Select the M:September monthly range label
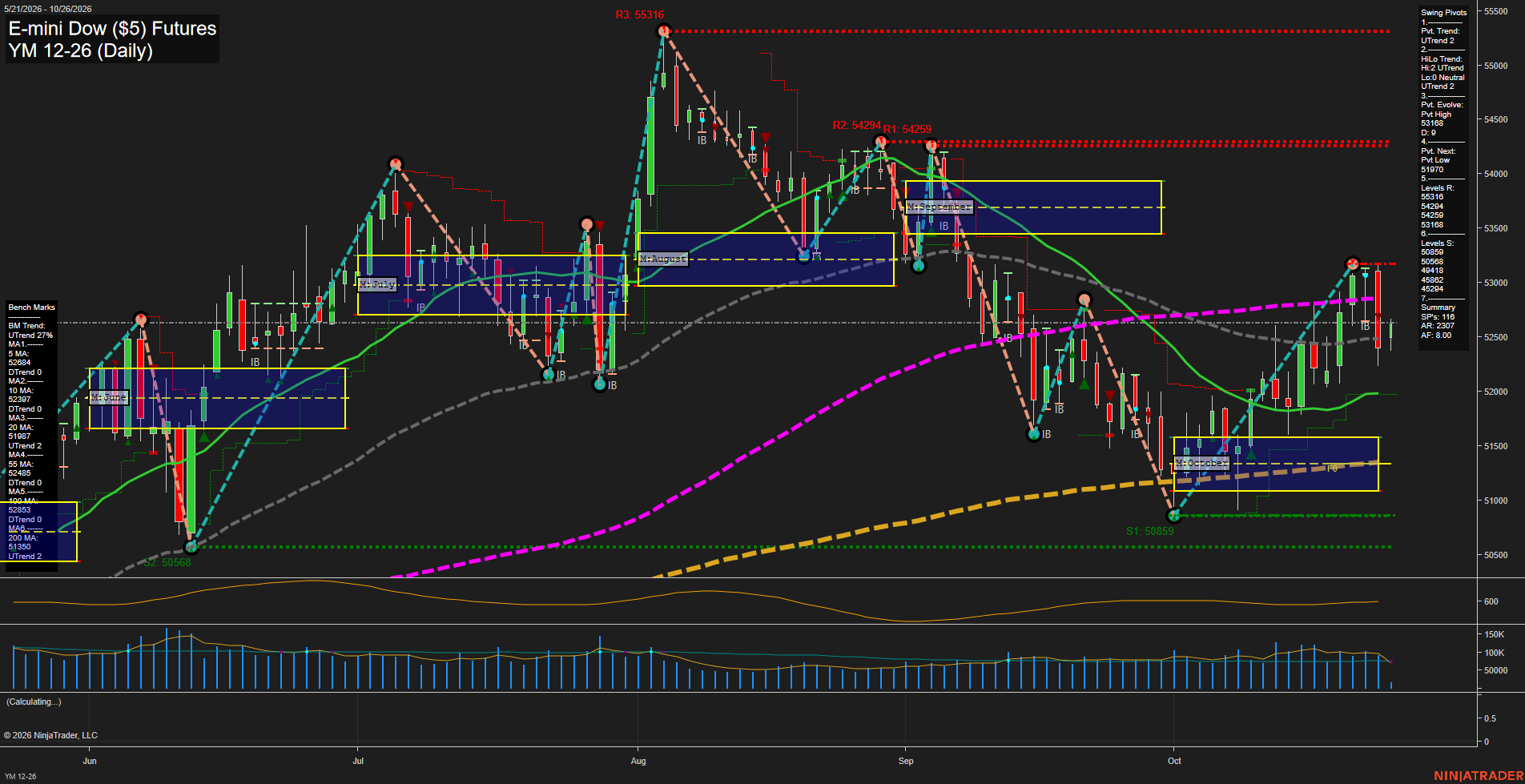This screenshot has width=1525, height=784. pos(940,207)
